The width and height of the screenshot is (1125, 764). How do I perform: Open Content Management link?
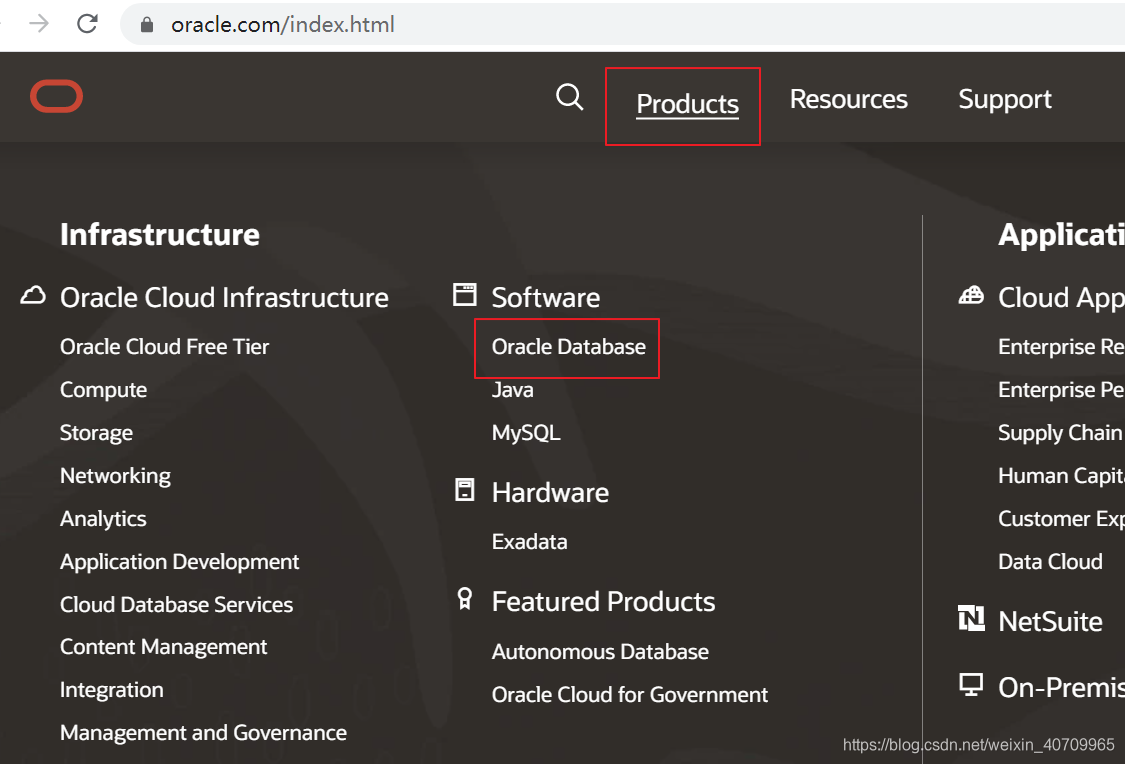tap(164, 647)
